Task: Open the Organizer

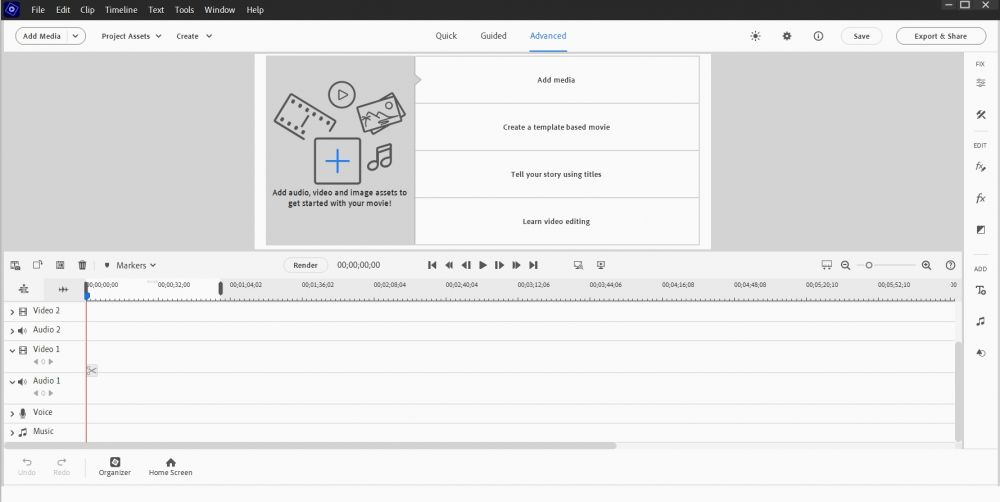Action: click(x=115, y=467)
